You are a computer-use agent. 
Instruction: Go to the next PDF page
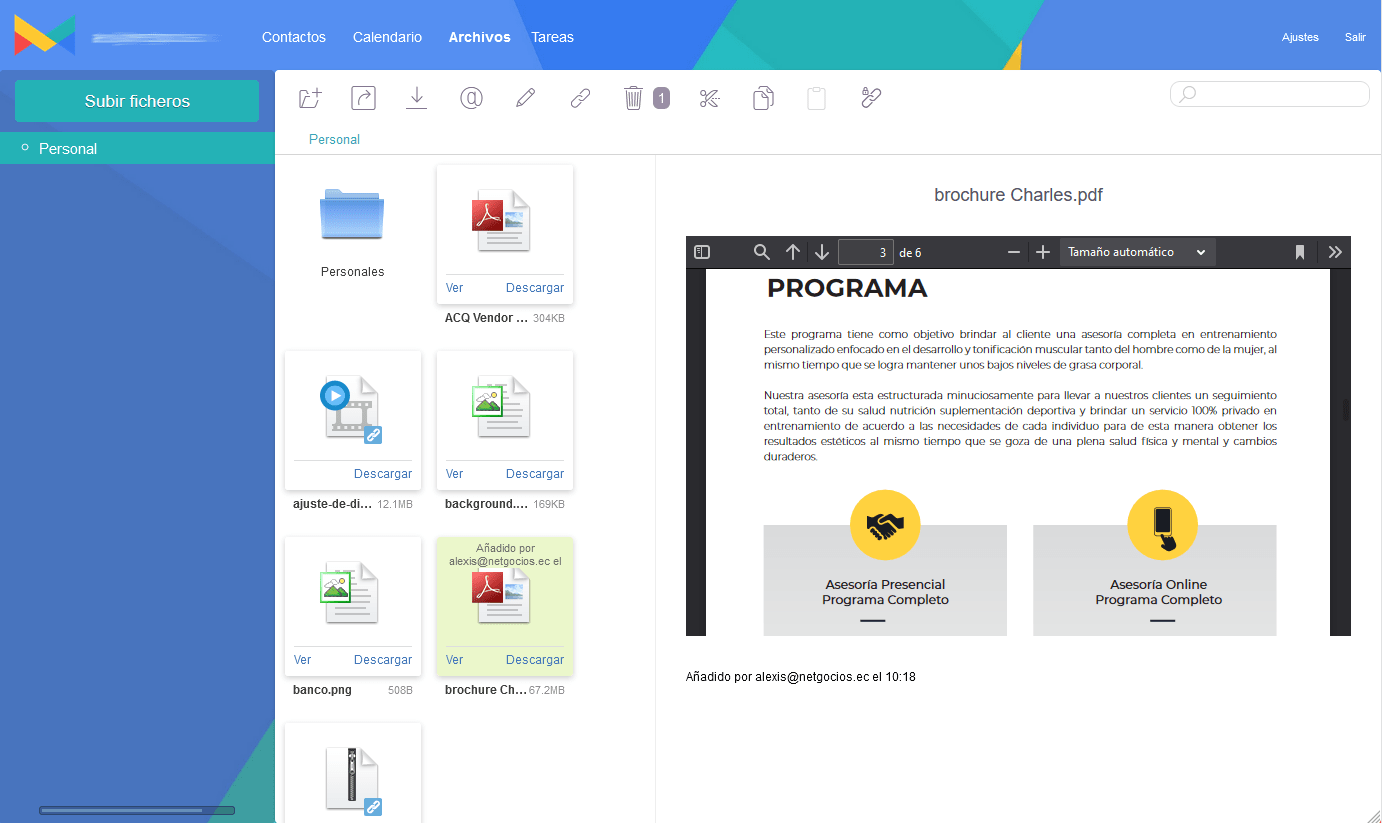pyautogui.click(x=822, y=252)
